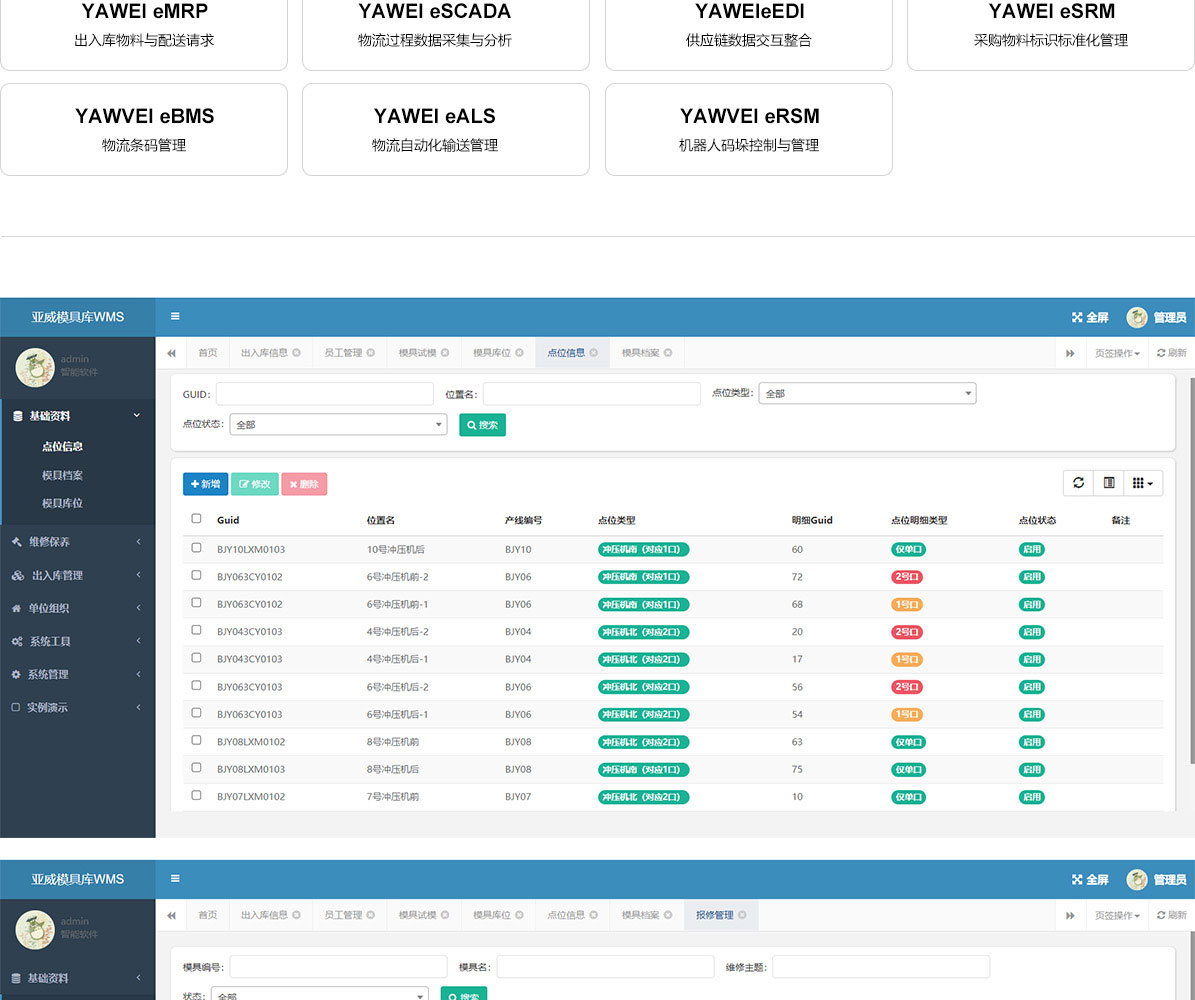Open the grid columns dropdown button

tap(1143, 483)
